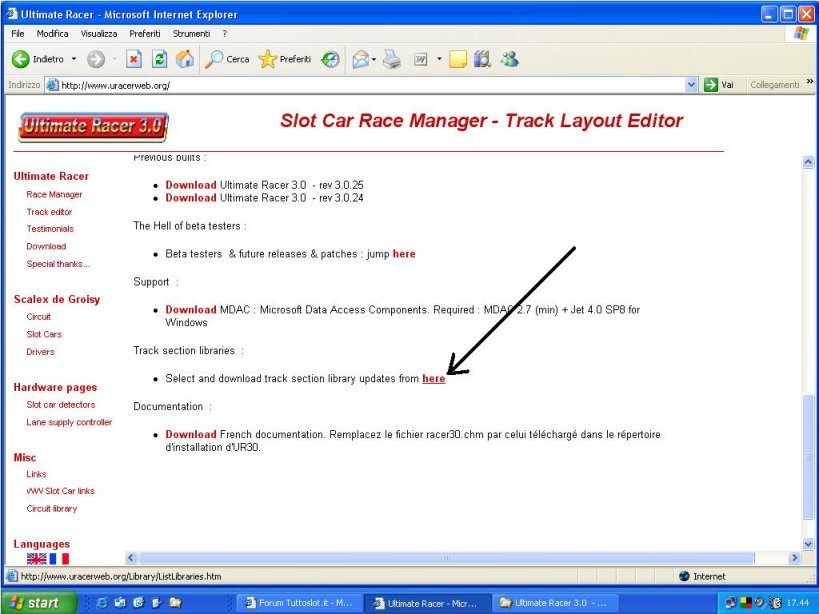Click the second Quick Launch icon
The width and height of the screenshot is (819, 614).
click(x=120, y=603)
